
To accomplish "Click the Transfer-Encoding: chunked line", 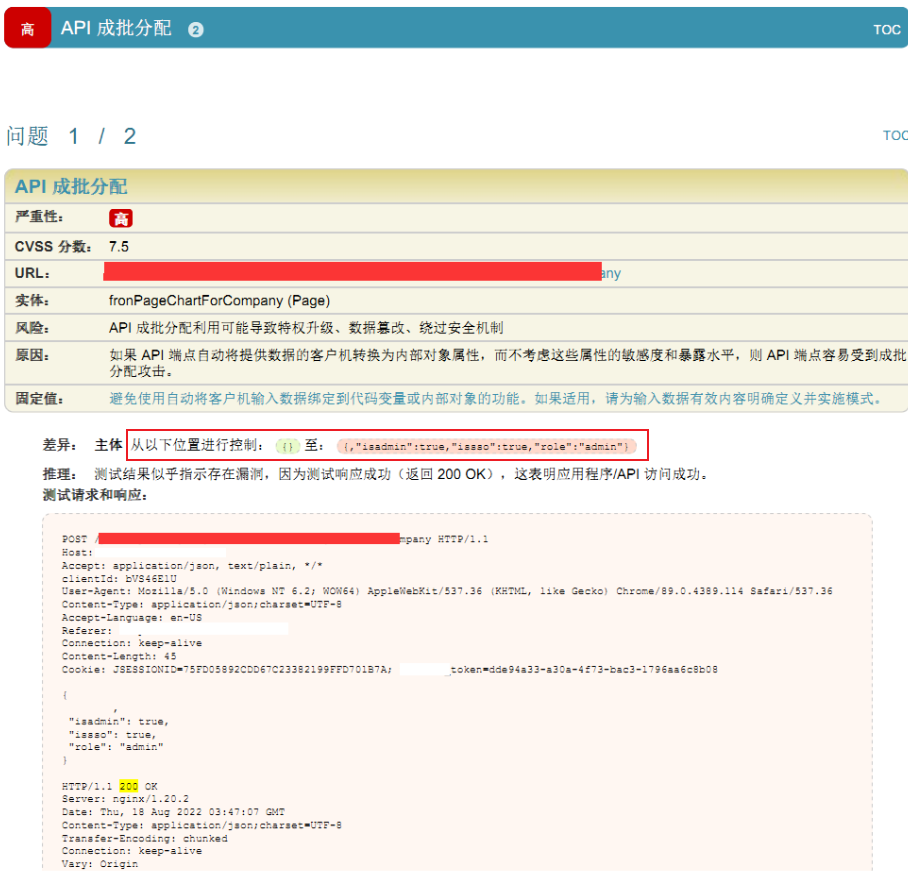I will tap(145, 839).
